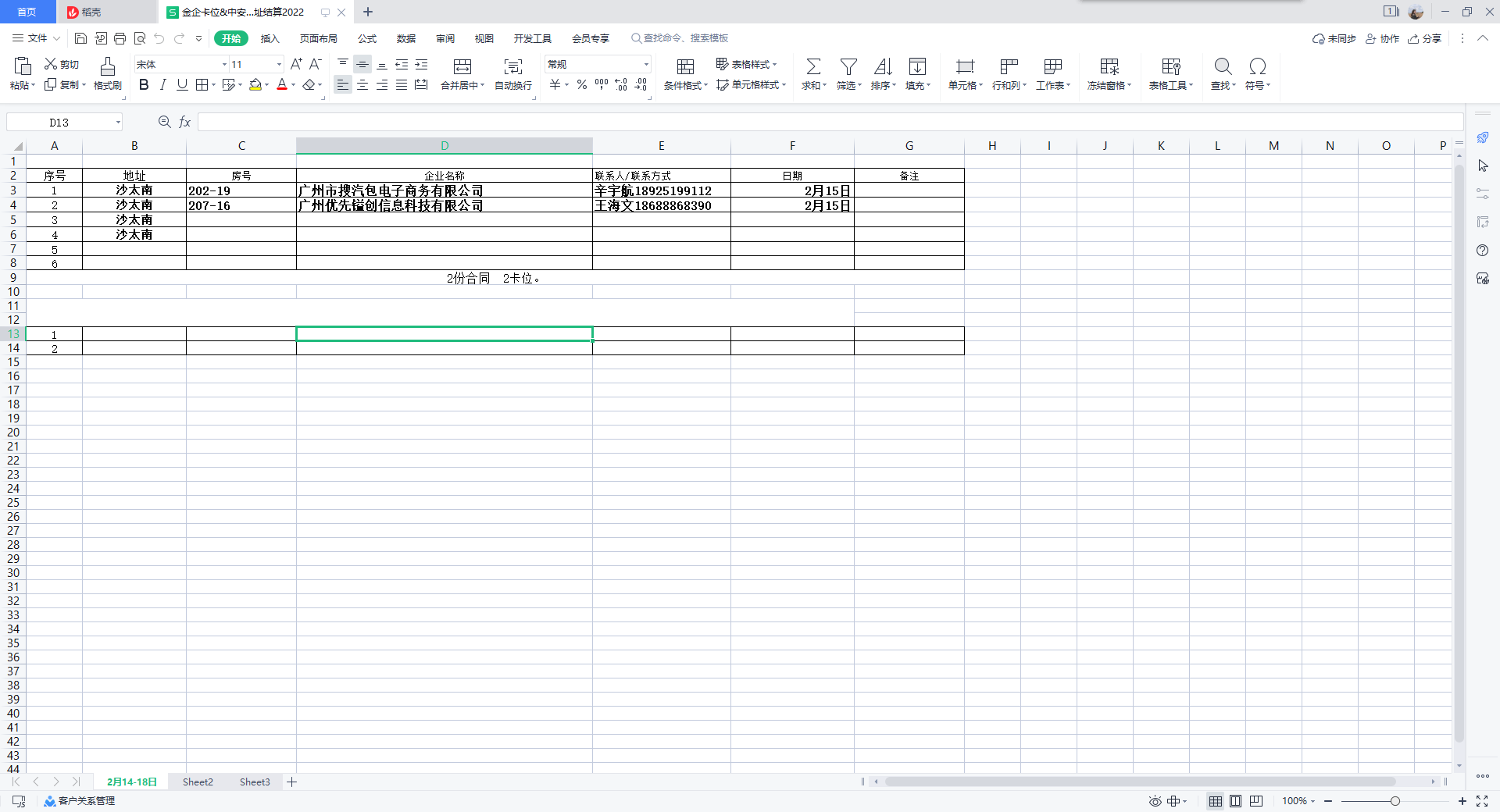Click the formula bar input field
The height and width of the screenshot is (812, 1500).
pos(828,122)
